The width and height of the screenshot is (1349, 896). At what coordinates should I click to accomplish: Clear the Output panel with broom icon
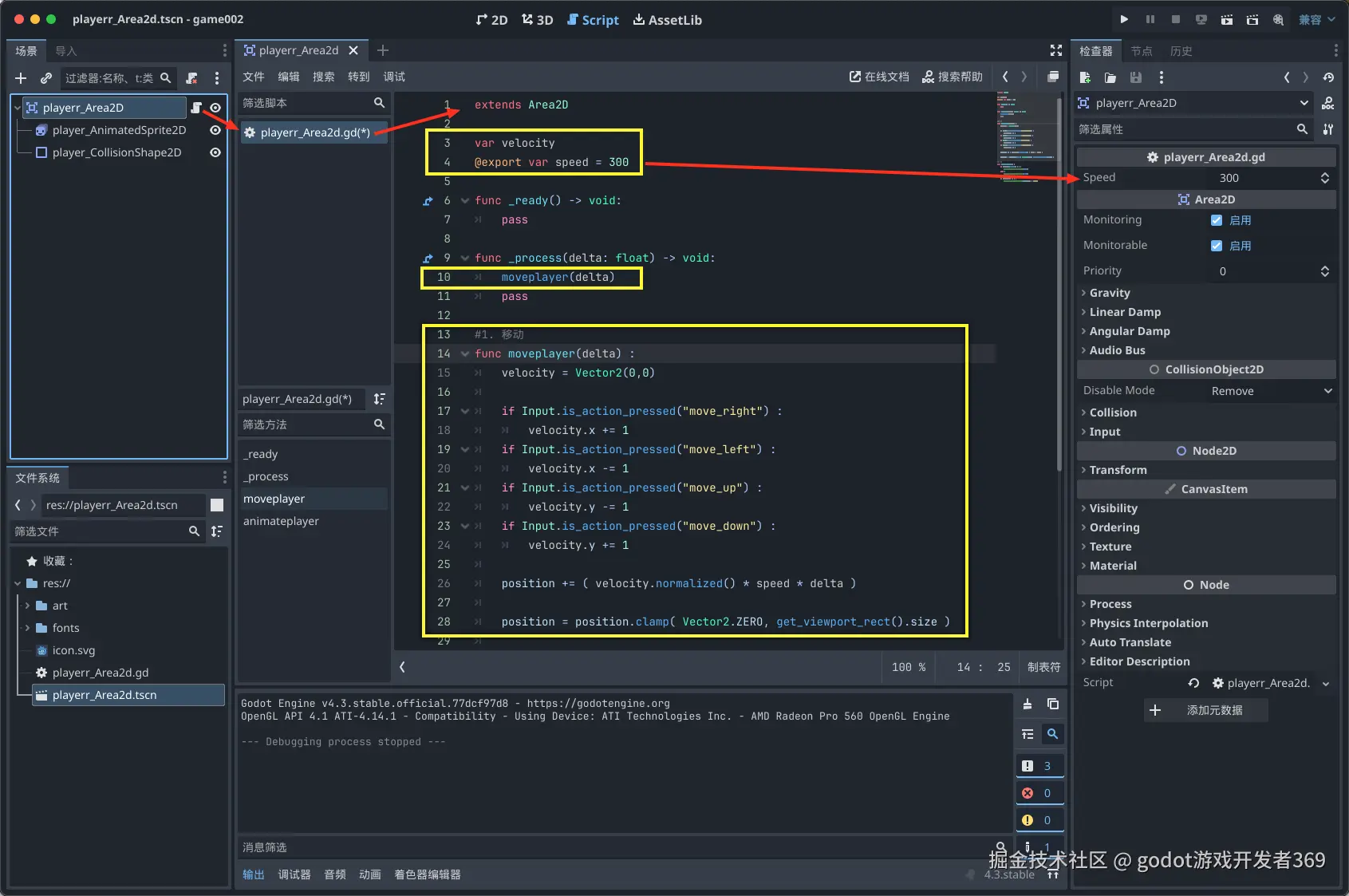tap(1028, 704)
